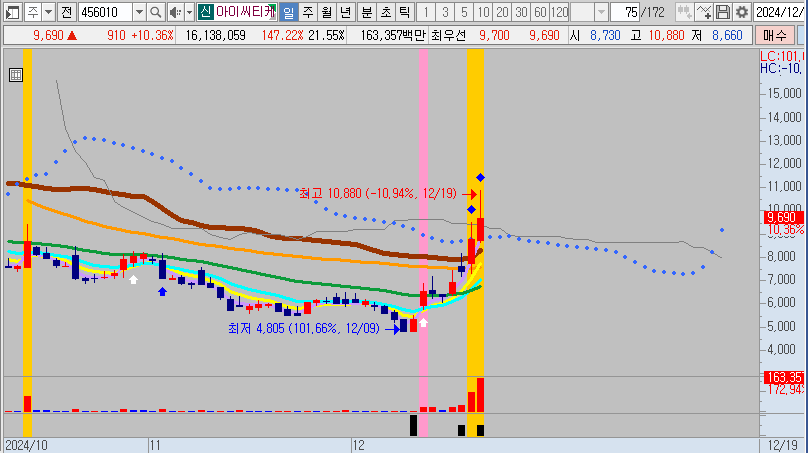Image resolution: width=808 pixels, height=453 pixels.
Task: Expand the speaker options dropdown arrow
Action: click(189, 12)
